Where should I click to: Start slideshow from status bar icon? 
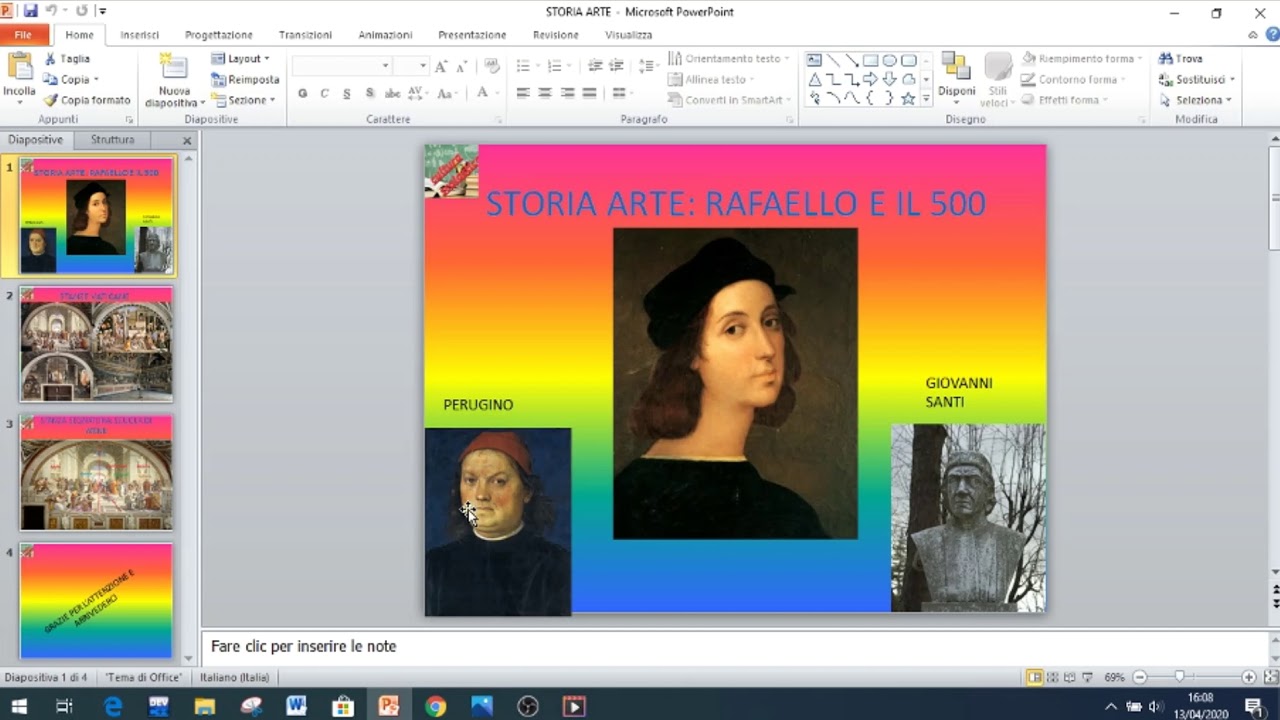[x=1088, y=677]
